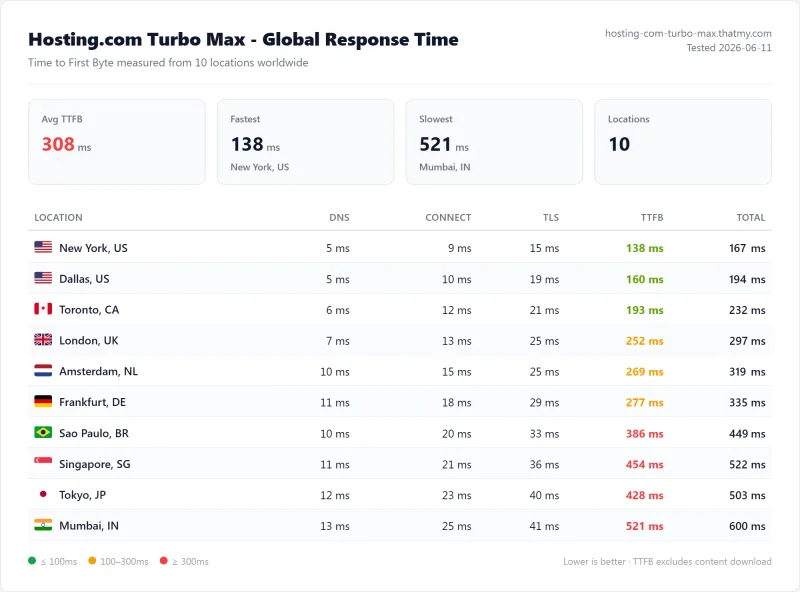Click the 319 ms total for Amsterdam

click(747, 372)
